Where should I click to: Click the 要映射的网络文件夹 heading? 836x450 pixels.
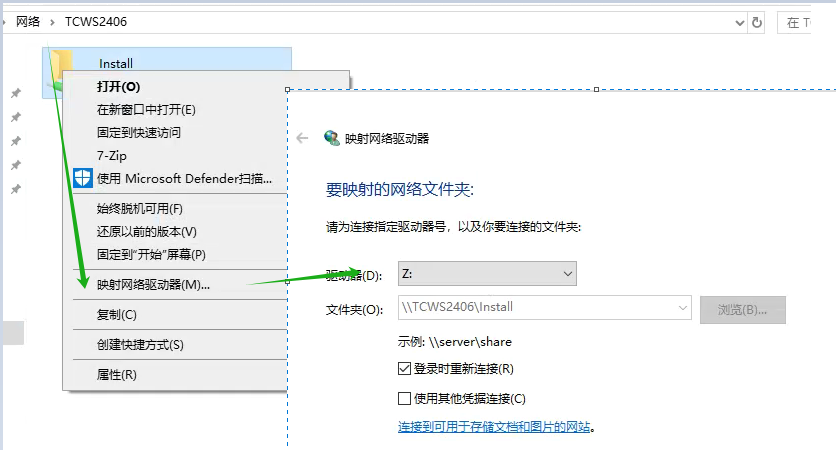point(400,189)
